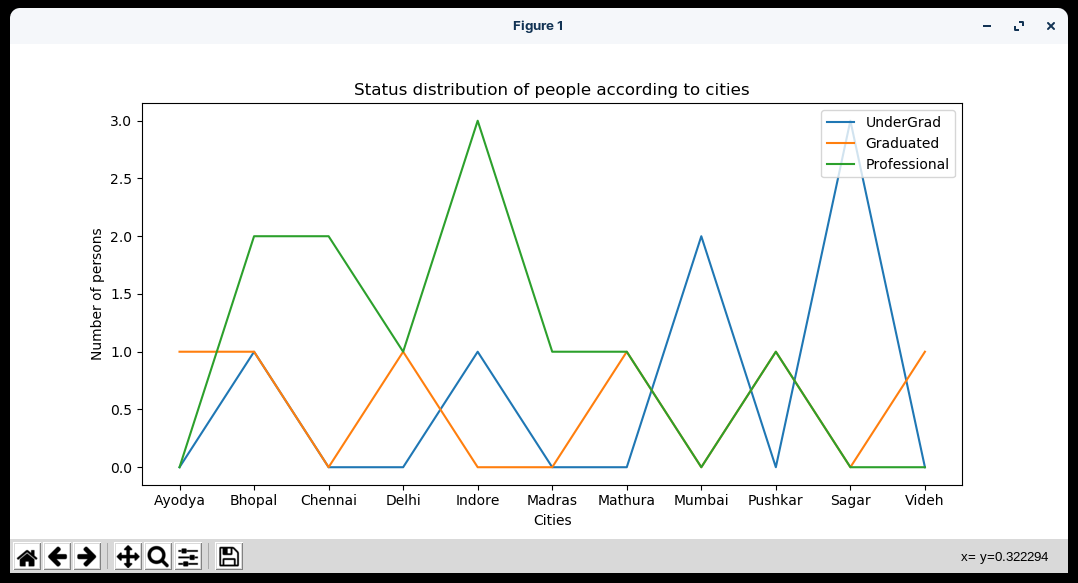Minimize the Figure 1 window

[987, 26]
